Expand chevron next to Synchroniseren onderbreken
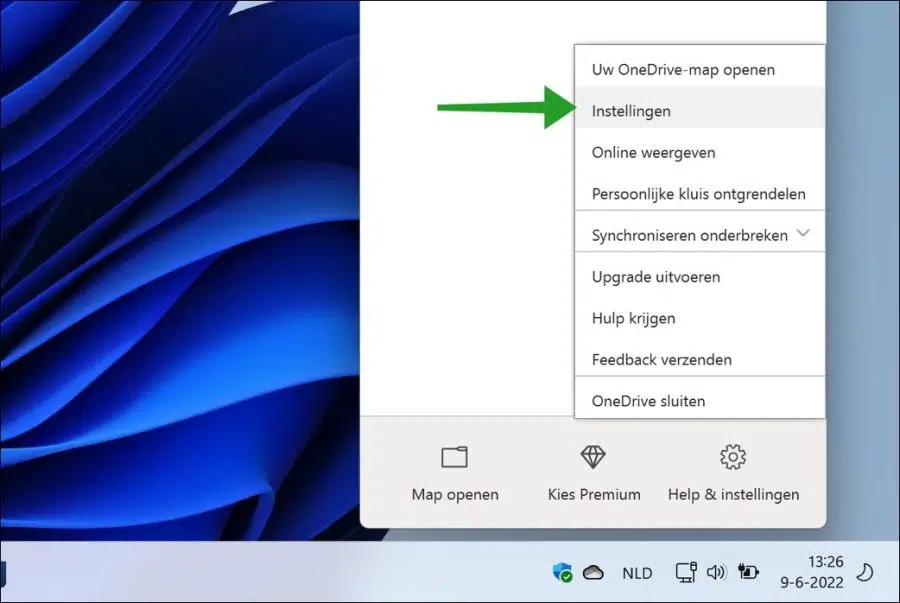The width and height of the screenshot is (900, 603). pyautogui.click(x=803, y=233)
